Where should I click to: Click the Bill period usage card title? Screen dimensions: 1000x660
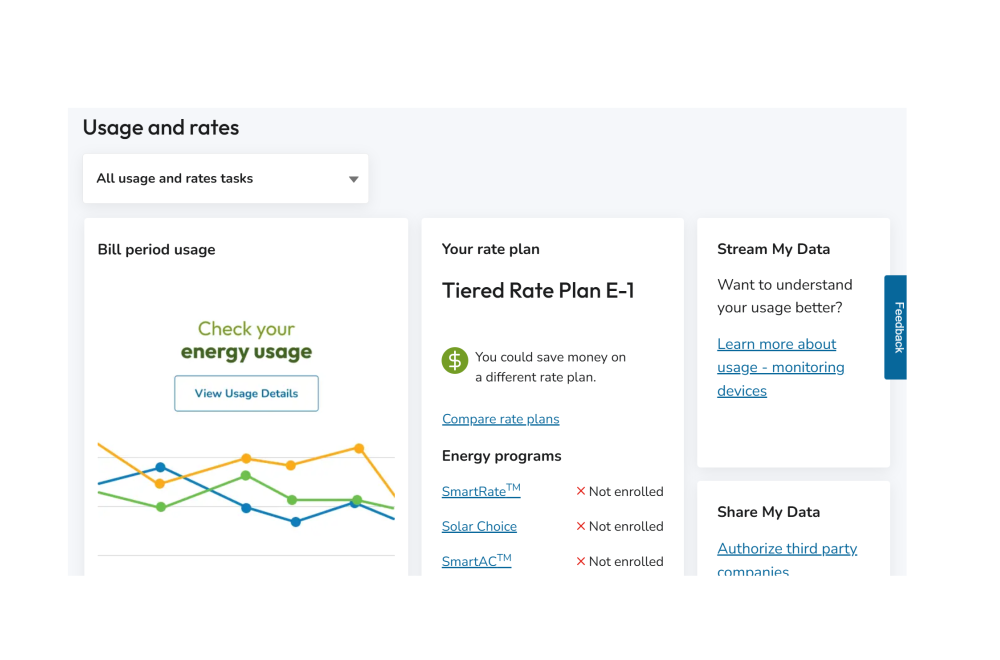156,249
